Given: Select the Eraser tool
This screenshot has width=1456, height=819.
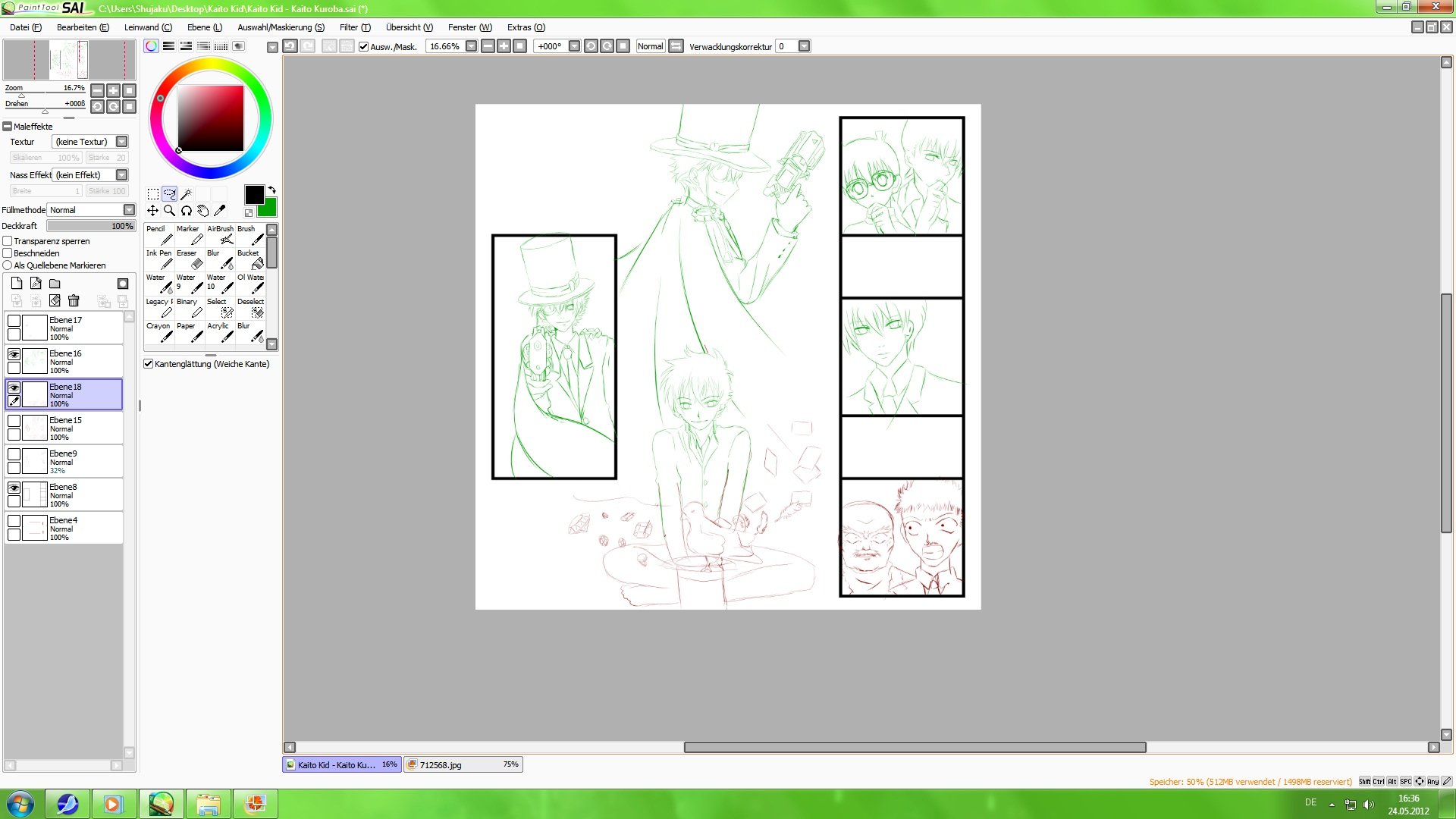Looking at the screenshot, I should [190, 259].
